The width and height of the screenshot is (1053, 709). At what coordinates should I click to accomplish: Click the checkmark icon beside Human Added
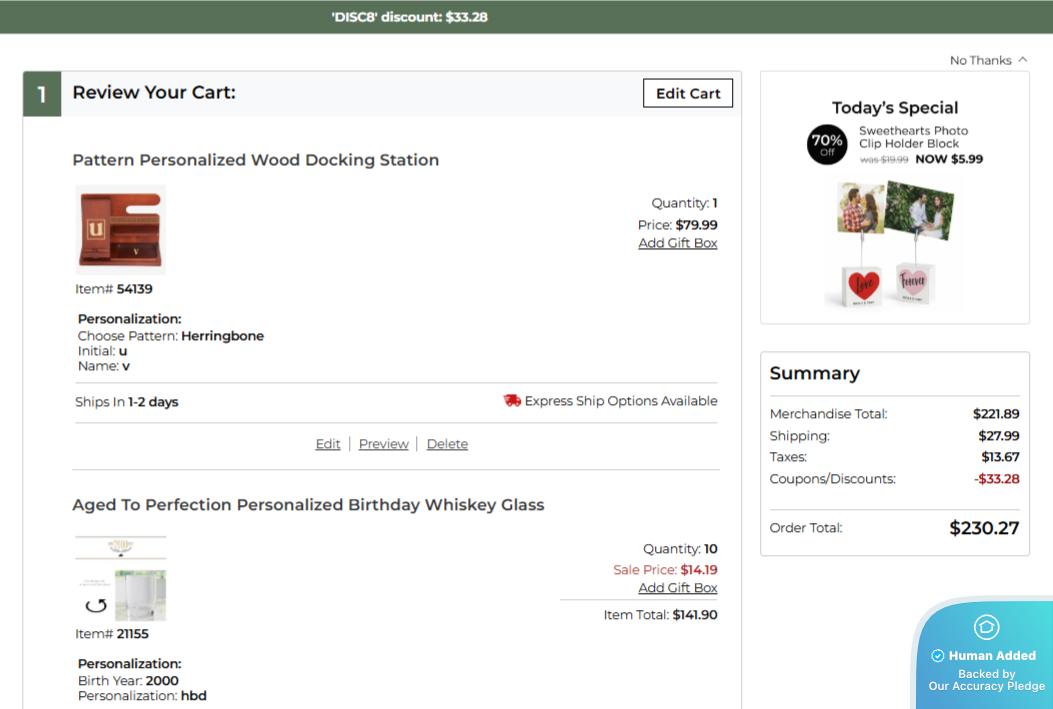click(938, 656)
